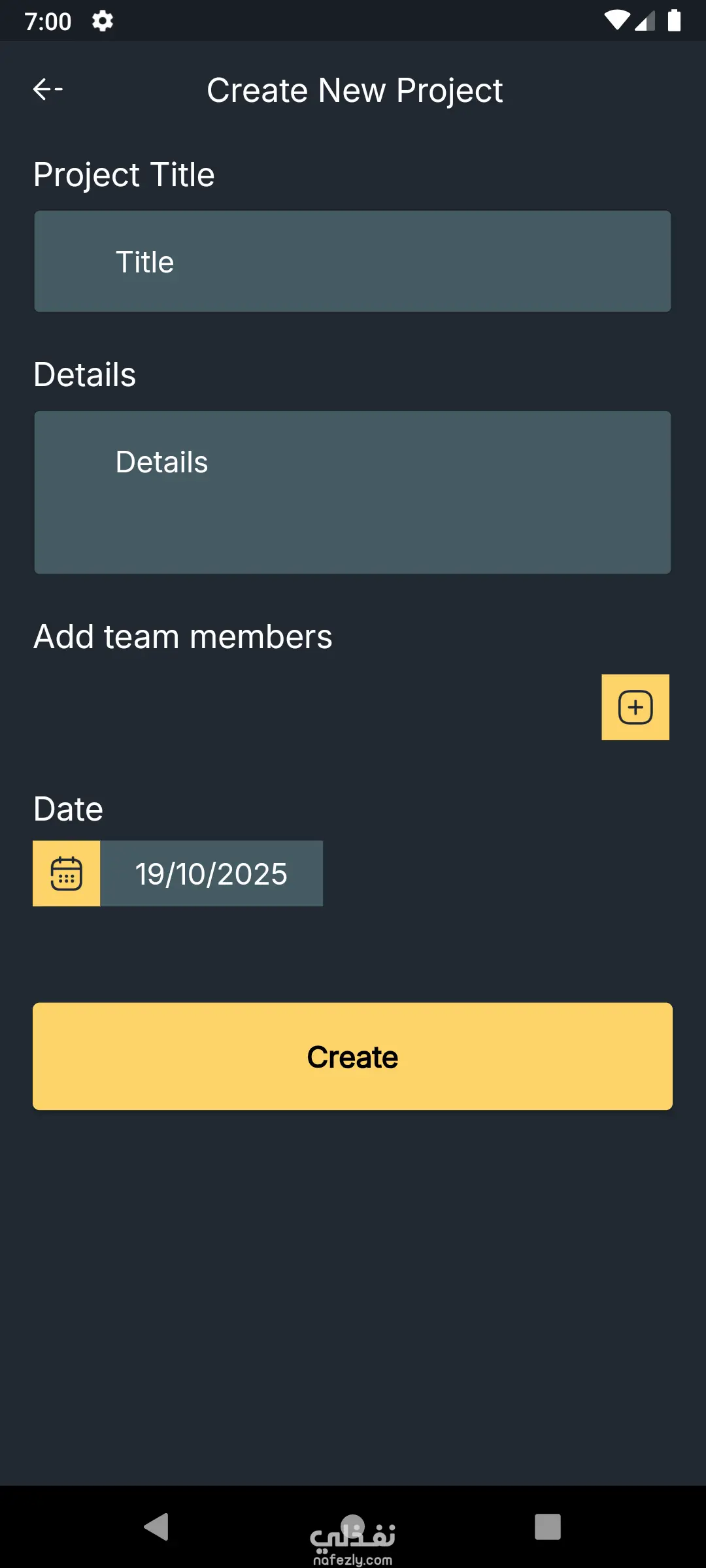Tap the Project Title section label

[124, 174]
